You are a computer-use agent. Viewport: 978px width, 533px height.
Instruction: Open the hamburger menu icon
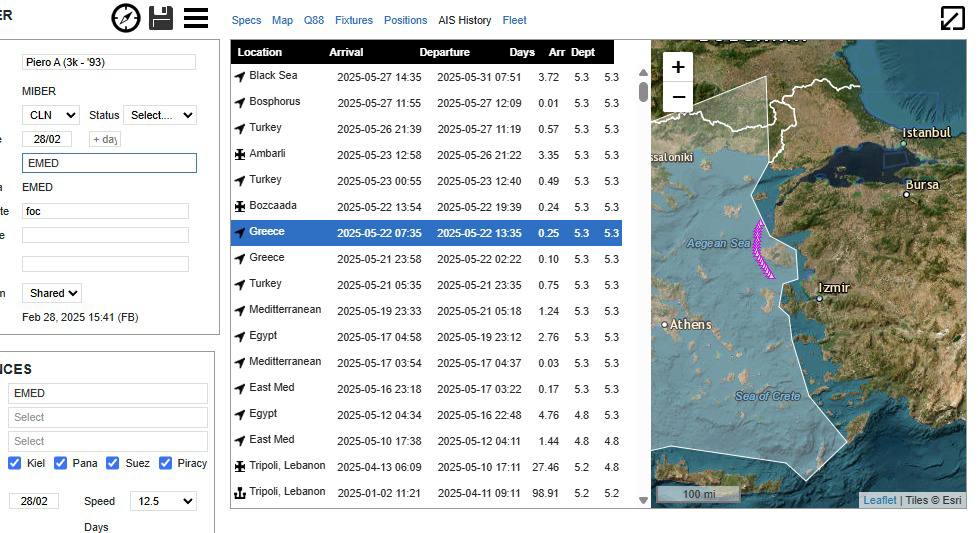tap(196, 18)
